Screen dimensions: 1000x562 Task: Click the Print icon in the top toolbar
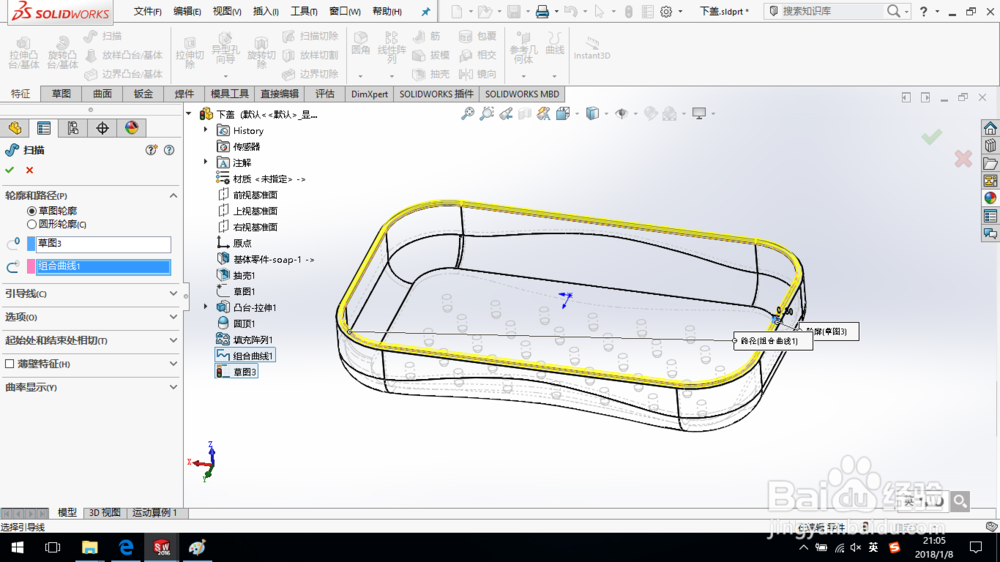coord(542,11)
